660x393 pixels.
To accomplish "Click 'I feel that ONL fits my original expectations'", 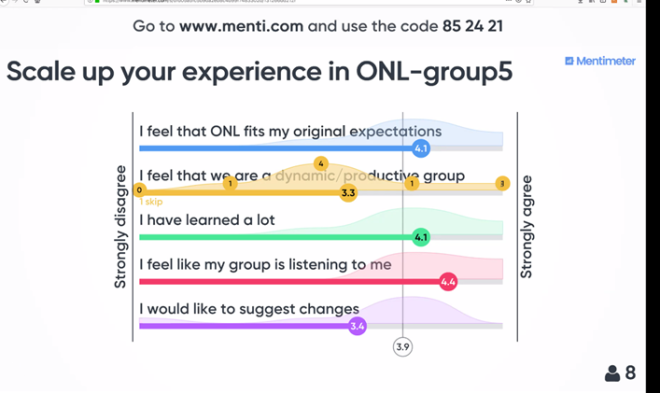I will click(290, 131).
